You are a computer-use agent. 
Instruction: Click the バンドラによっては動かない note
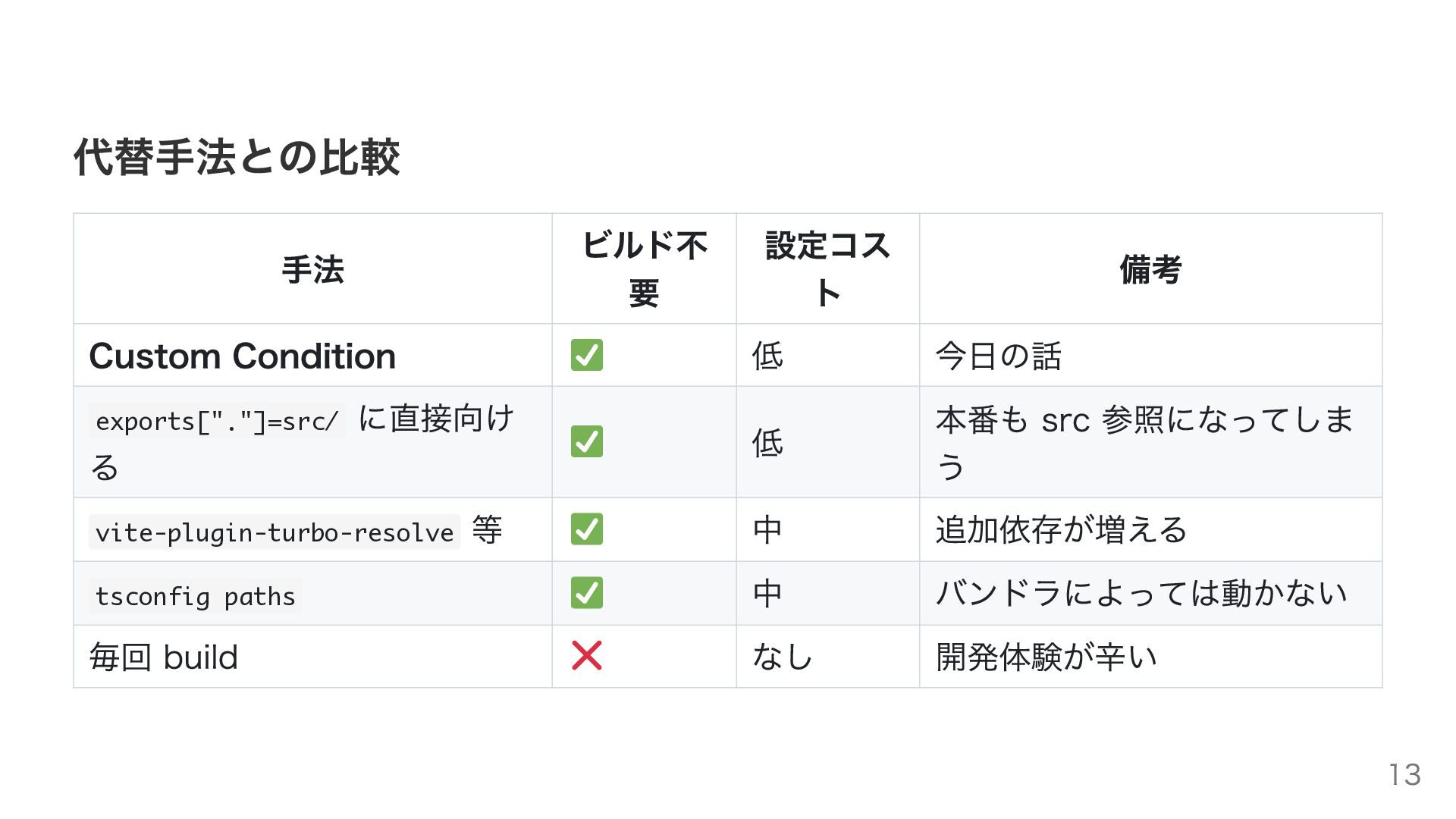[1141, 593]
